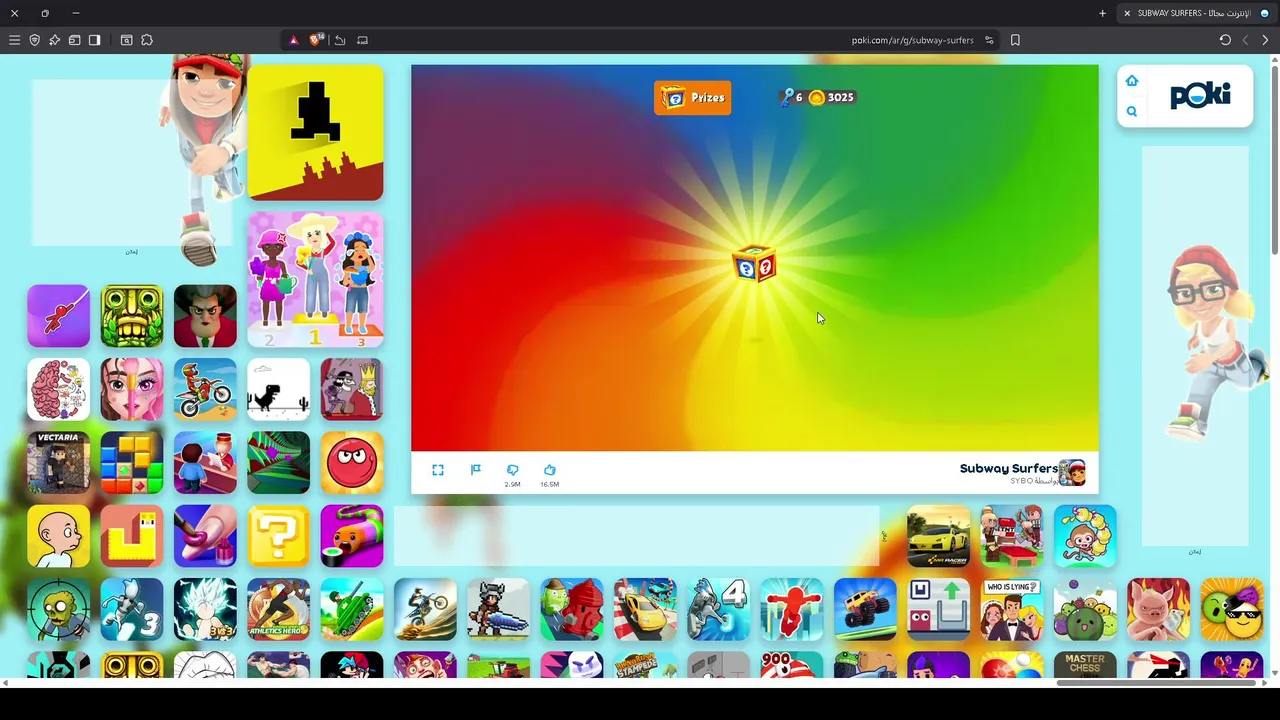Viewport: 1280px width, 720px height.
Task: Click the share arrow icon in address bar
Action: 340,40
